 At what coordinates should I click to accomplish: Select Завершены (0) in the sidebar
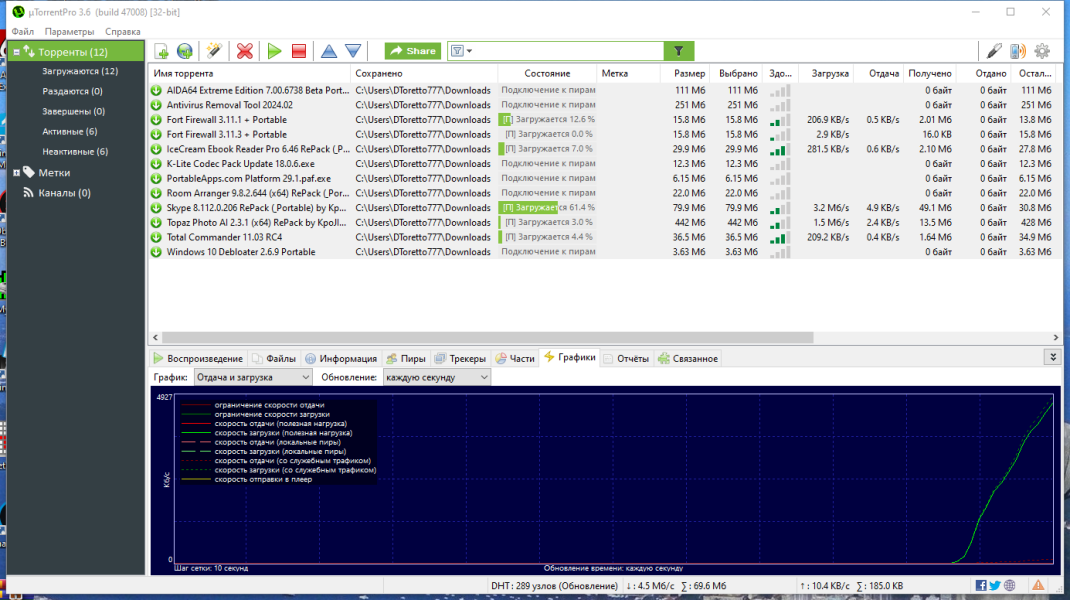click(74, 111)
